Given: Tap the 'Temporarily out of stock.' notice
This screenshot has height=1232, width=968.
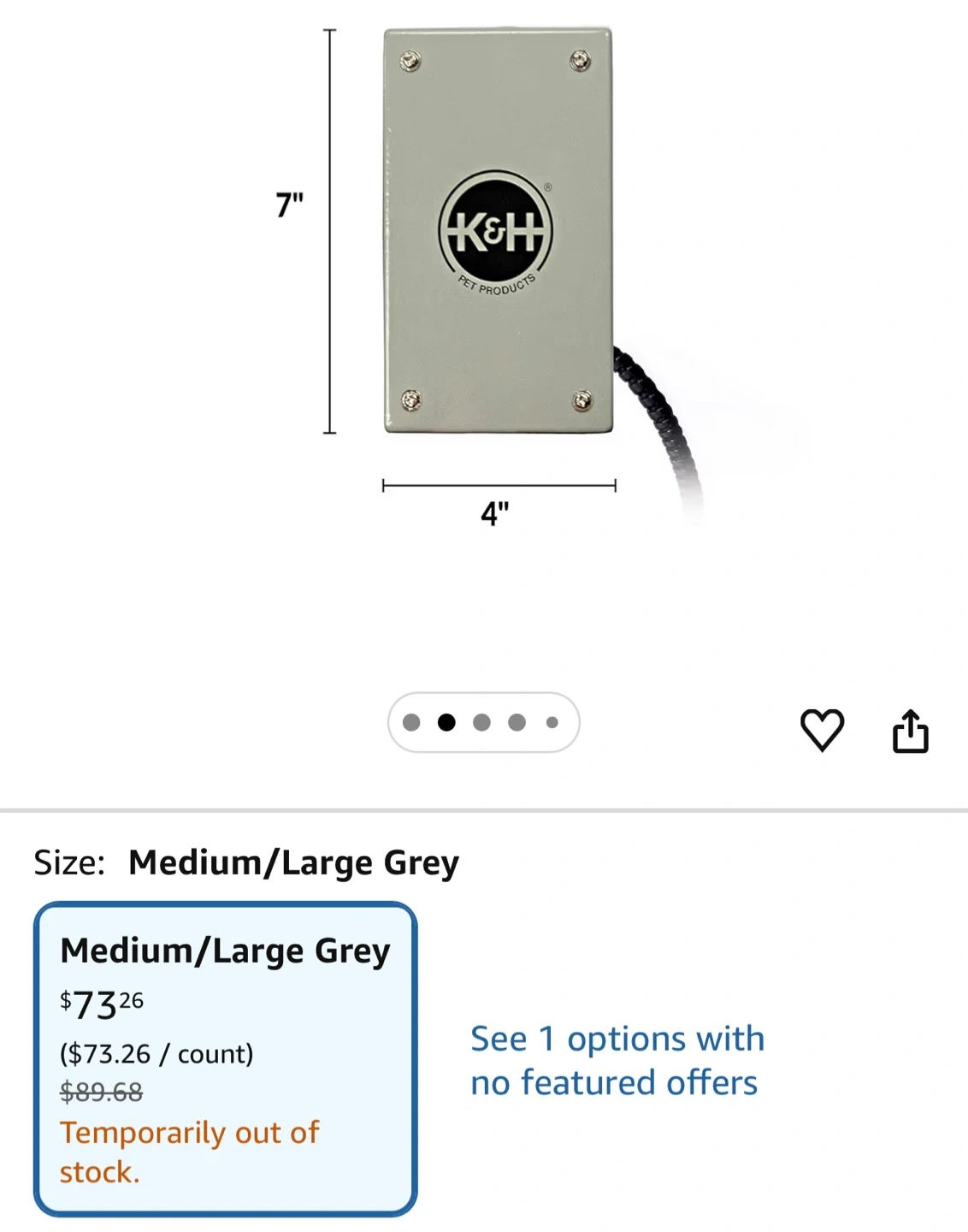Looking at the screenshot, I should click(x=188, y=1152).
